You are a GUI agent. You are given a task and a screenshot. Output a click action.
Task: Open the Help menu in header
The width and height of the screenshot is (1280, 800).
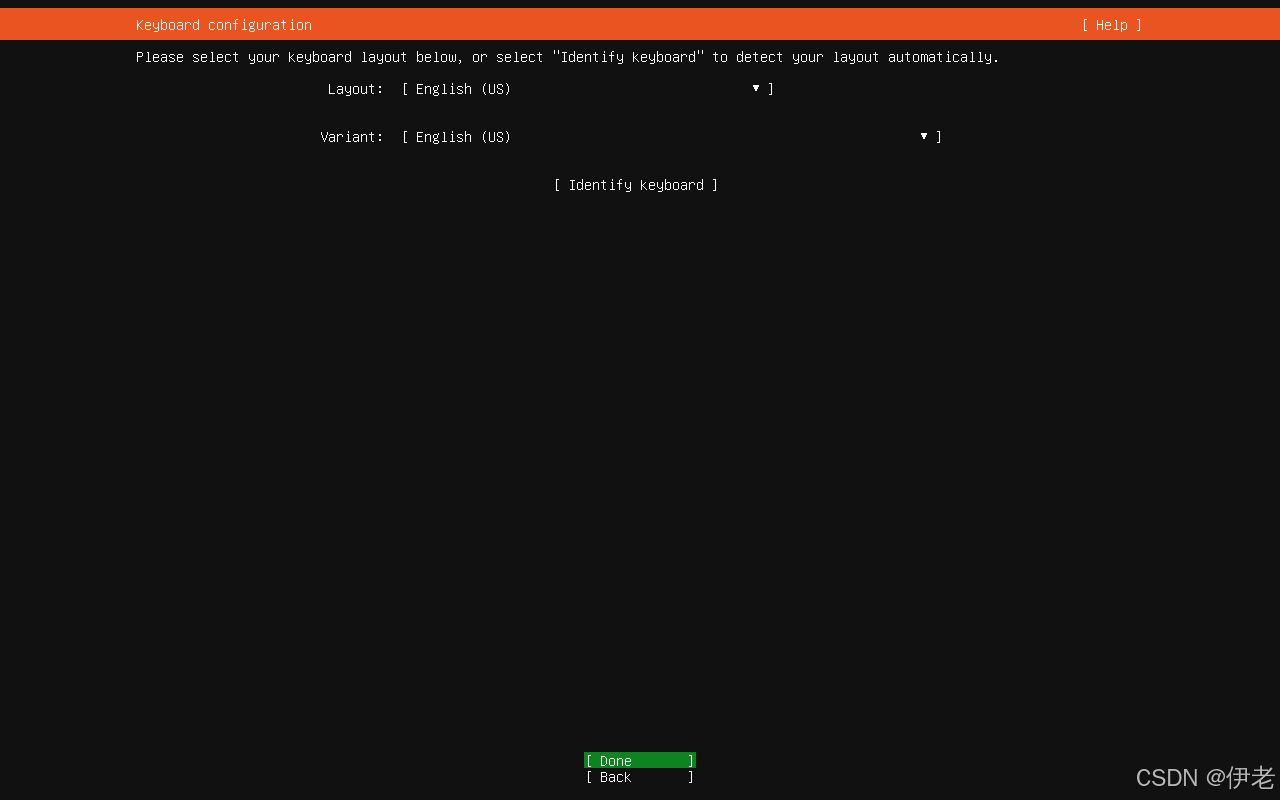(x=1111, y=25)
